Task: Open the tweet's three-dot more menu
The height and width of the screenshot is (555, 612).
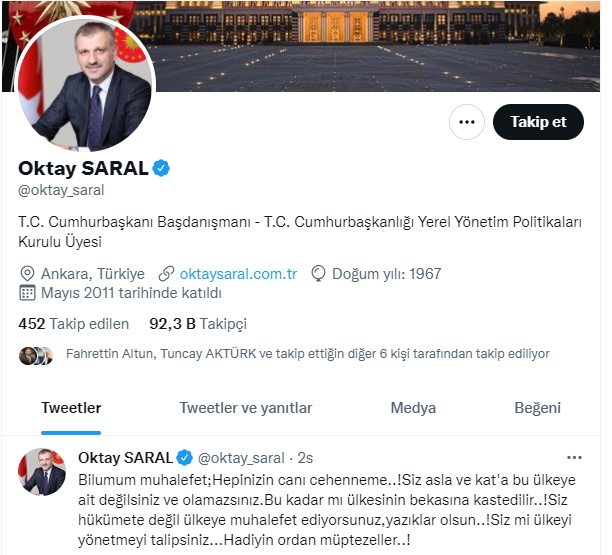Action: (574, 458)
